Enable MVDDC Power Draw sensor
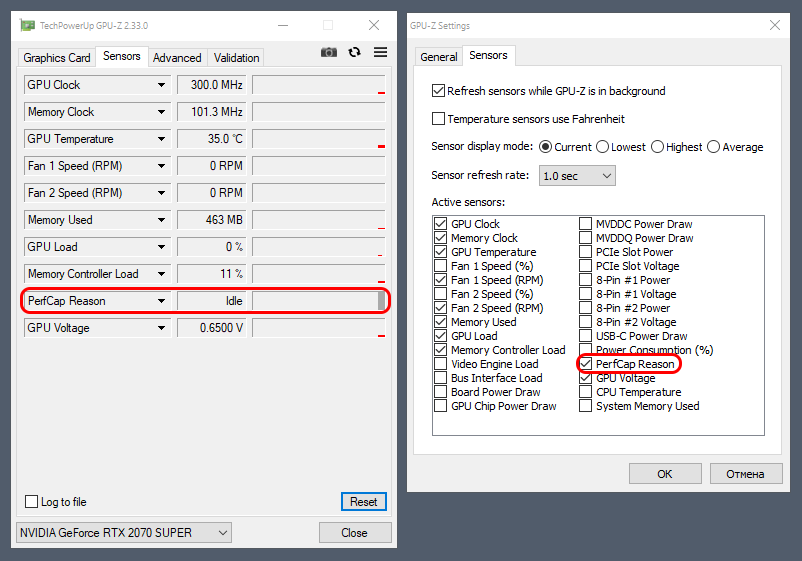 586,224
